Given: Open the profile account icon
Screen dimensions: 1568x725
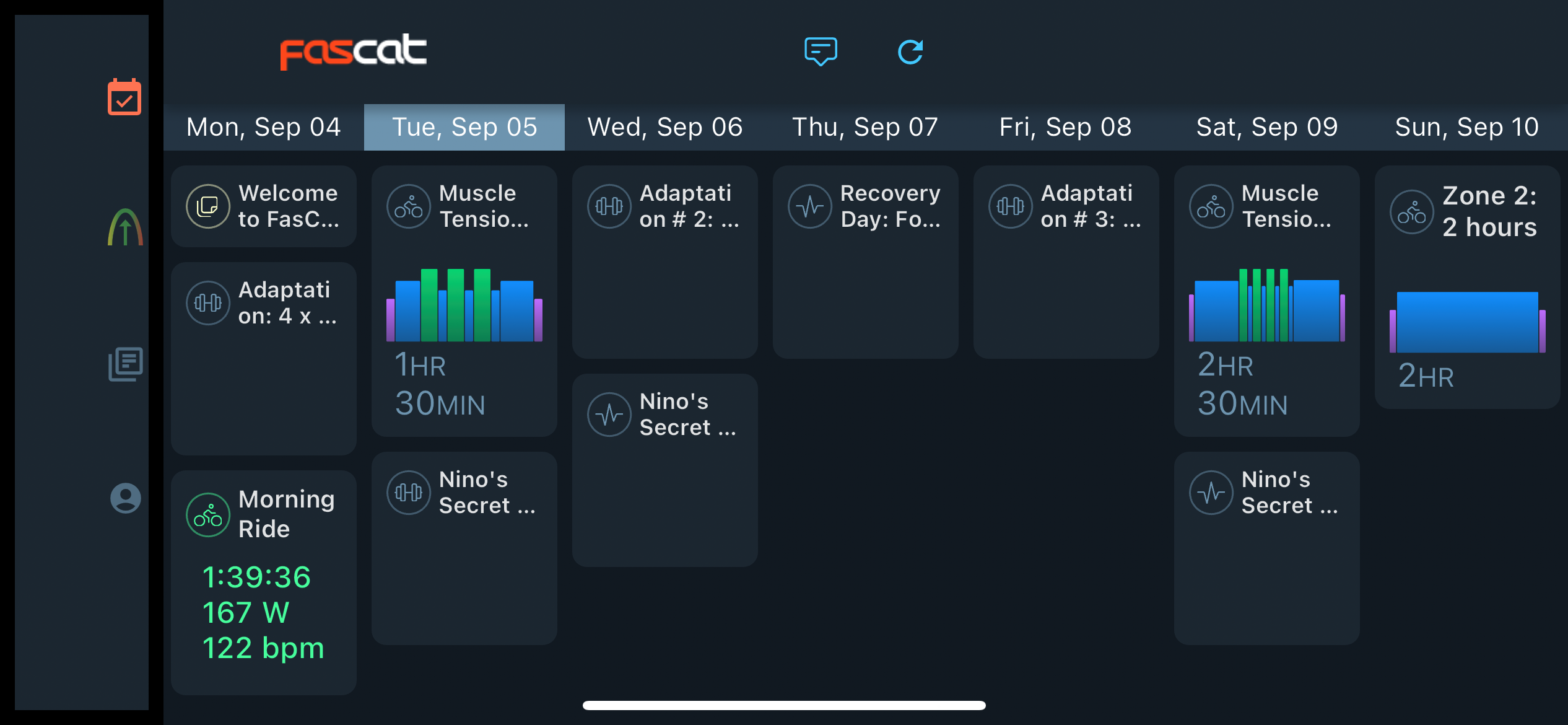Looking at the screenshot, I should (x=126, y=498).
